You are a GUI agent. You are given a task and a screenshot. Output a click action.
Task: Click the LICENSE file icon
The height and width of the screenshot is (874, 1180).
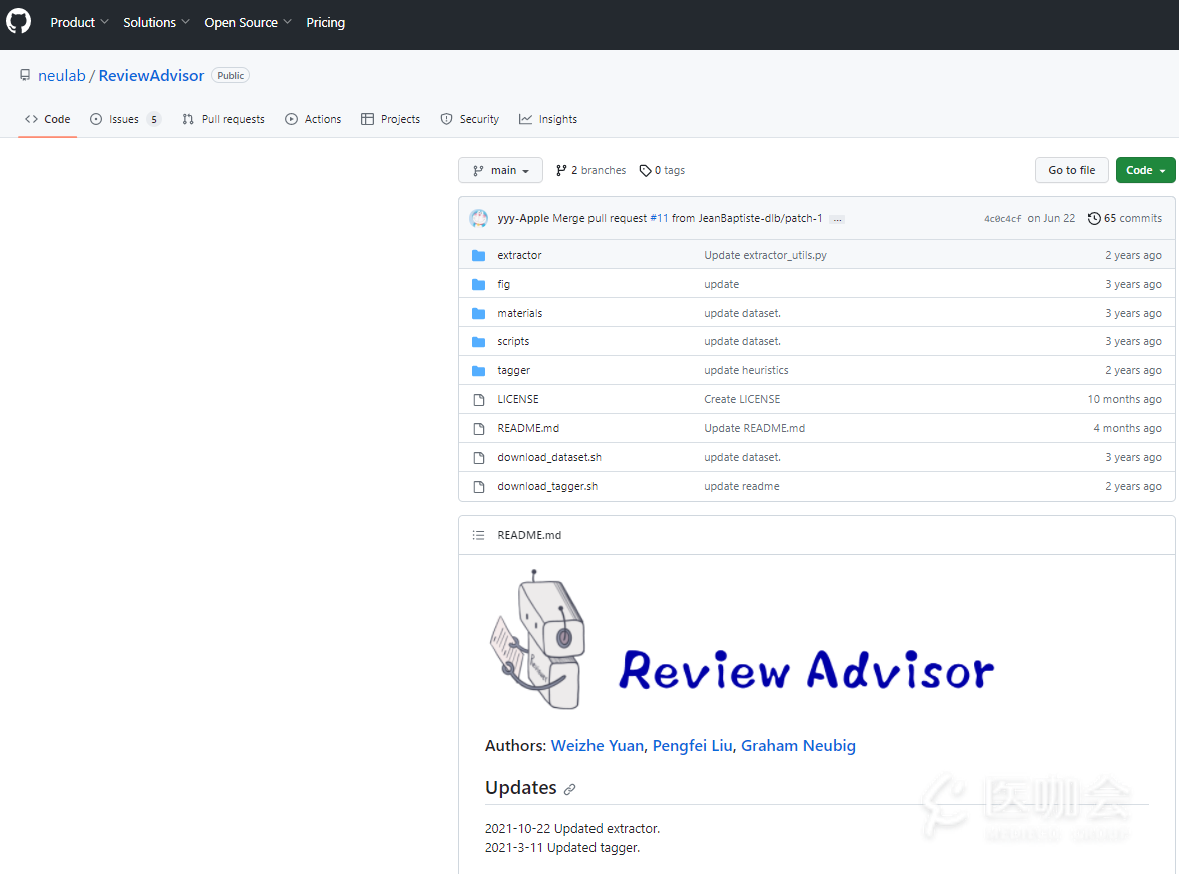[478, 399]
